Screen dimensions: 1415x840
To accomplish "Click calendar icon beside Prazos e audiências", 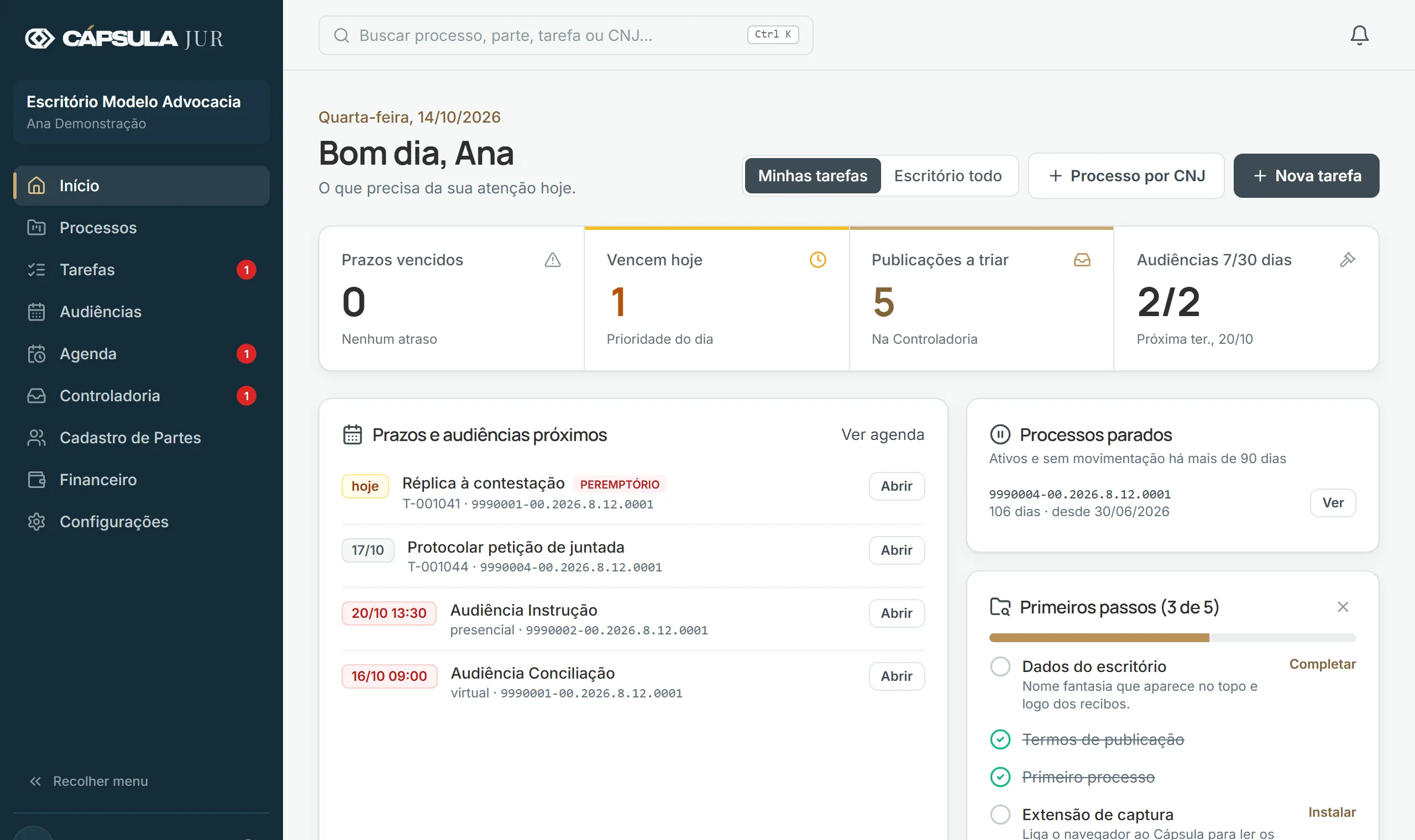I will coord(352,434).
